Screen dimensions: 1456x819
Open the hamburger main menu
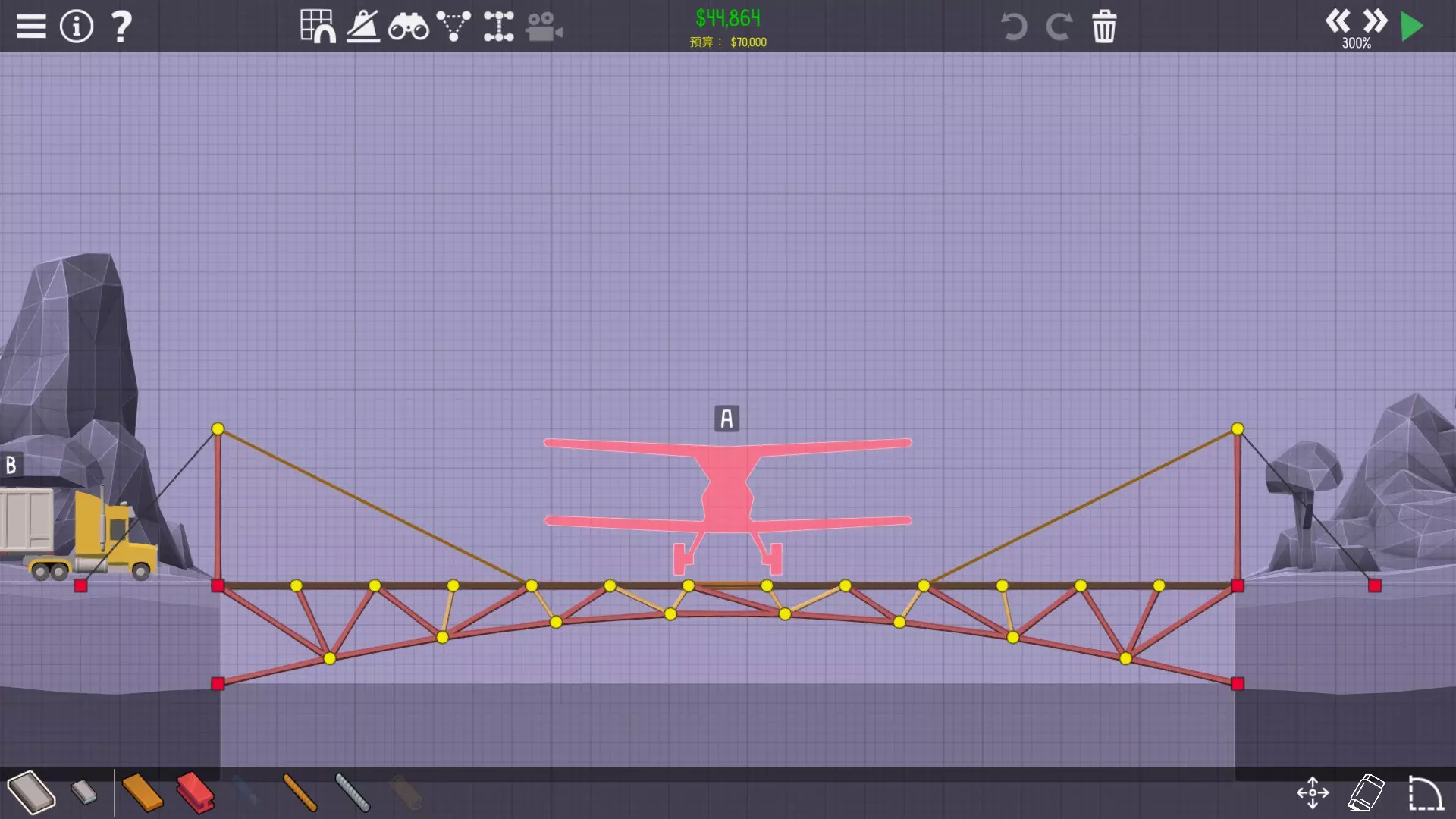31,27
